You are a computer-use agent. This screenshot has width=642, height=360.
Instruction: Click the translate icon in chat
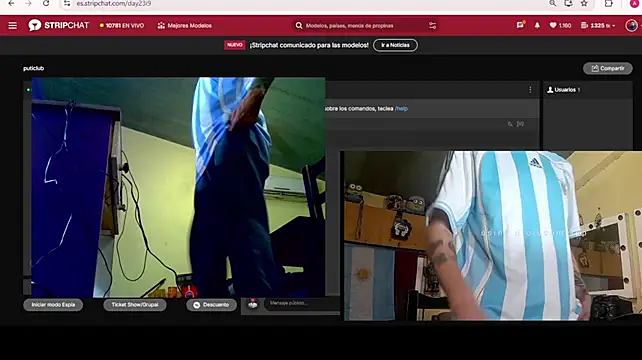pos(510,124)
